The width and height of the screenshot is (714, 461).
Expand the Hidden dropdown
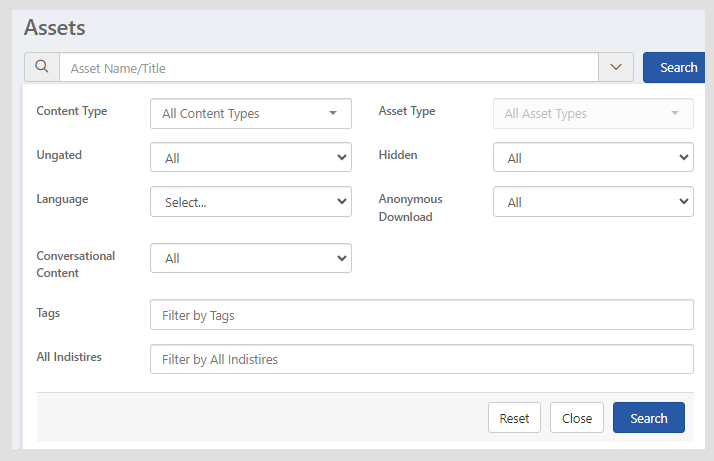tap(593, 158)
